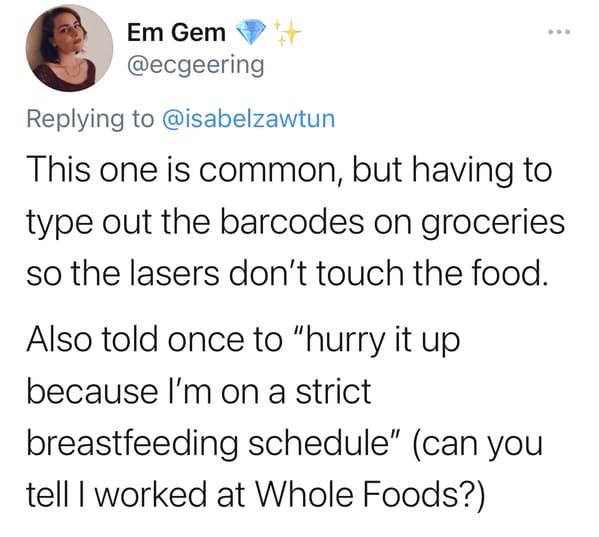Open the @isabelzawtun mention link
The image size is (599, 537).
point(249,119)
